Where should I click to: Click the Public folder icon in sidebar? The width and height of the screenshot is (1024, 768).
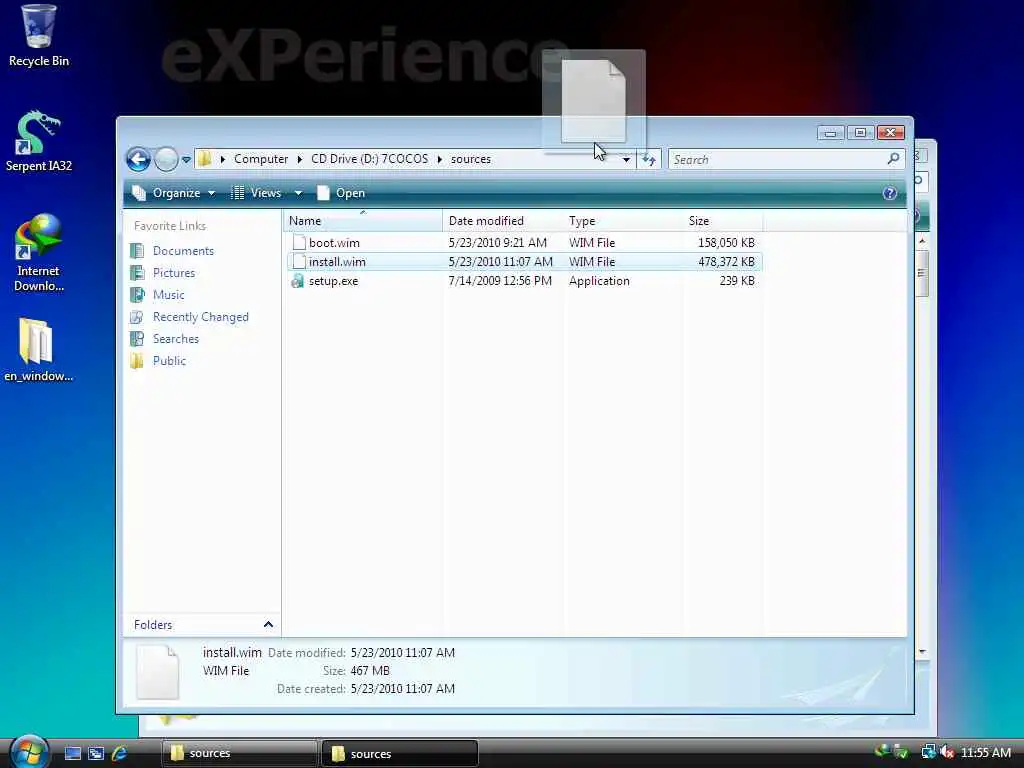tap(137, 360)
